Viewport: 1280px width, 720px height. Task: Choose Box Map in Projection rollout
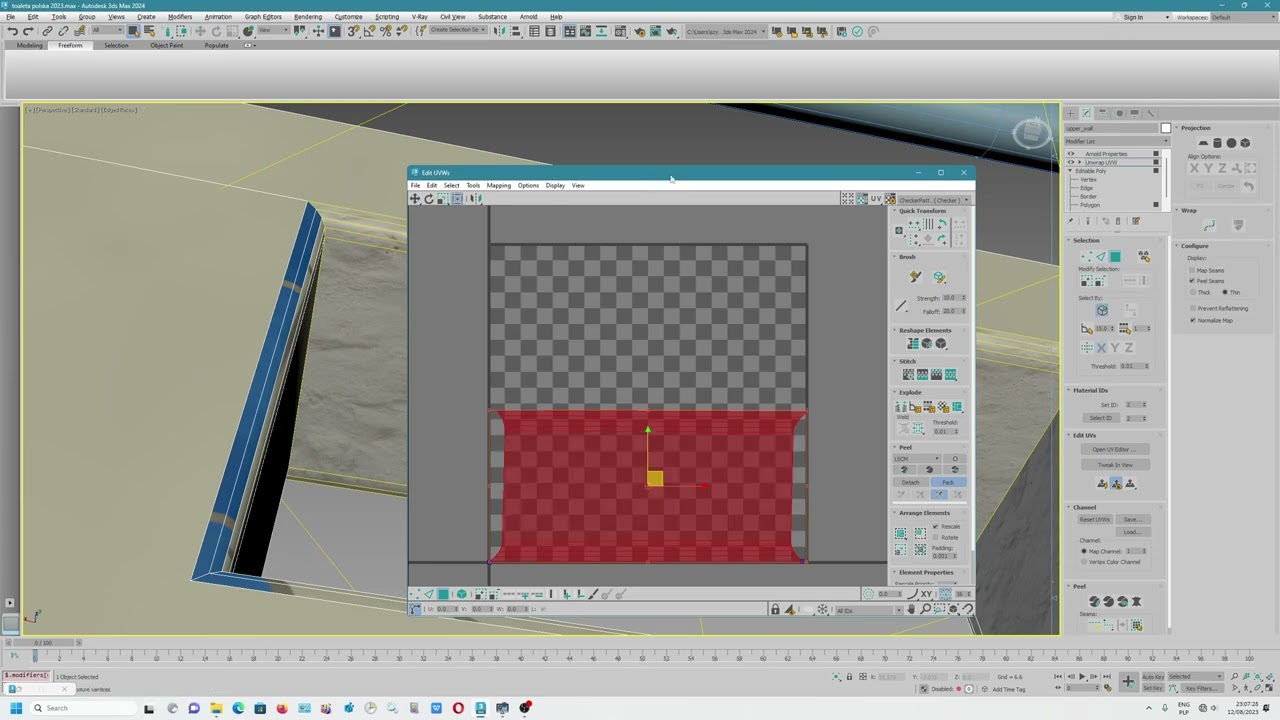pyautogui.click(x=1245, y=143)
